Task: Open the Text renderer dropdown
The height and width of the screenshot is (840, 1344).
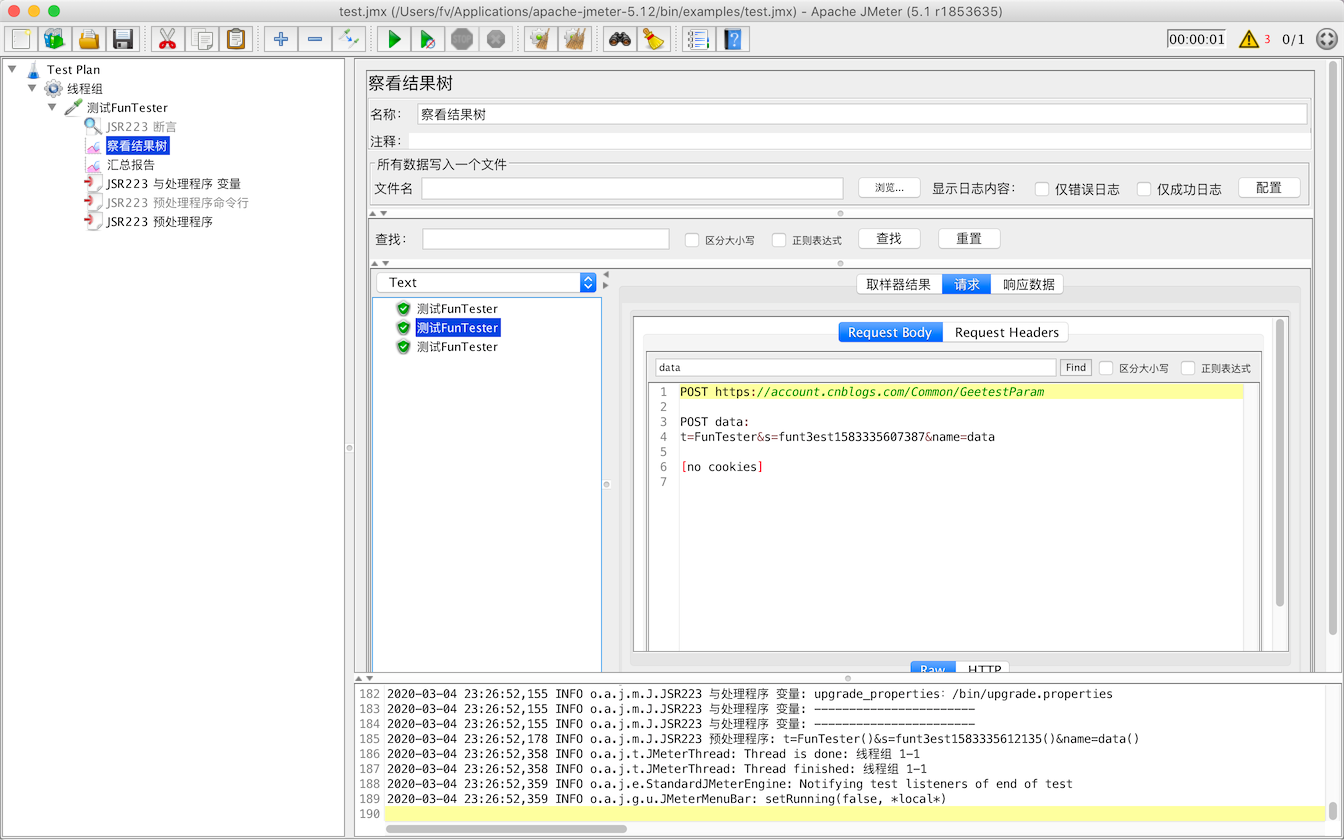Action: coord(487,283)
